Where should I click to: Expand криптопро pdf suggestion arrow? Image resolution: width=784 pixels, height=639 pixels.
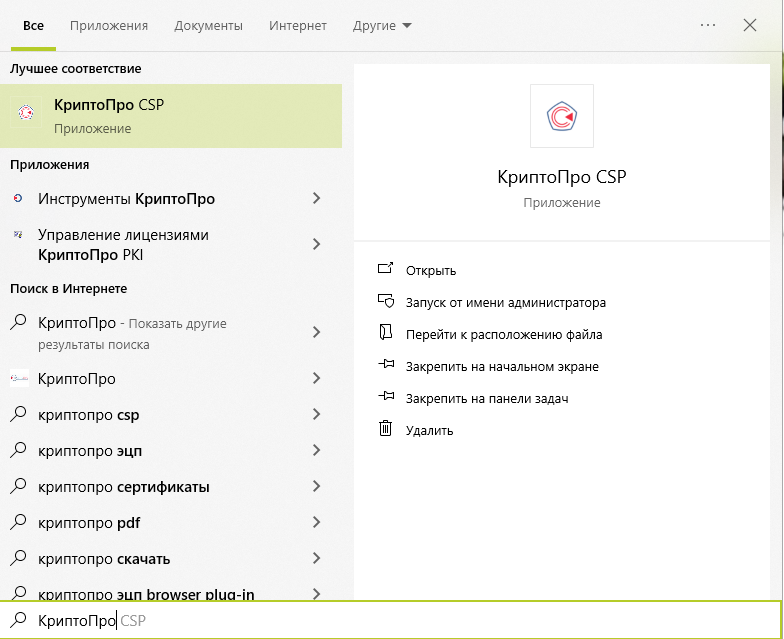[x=316, y=522]
